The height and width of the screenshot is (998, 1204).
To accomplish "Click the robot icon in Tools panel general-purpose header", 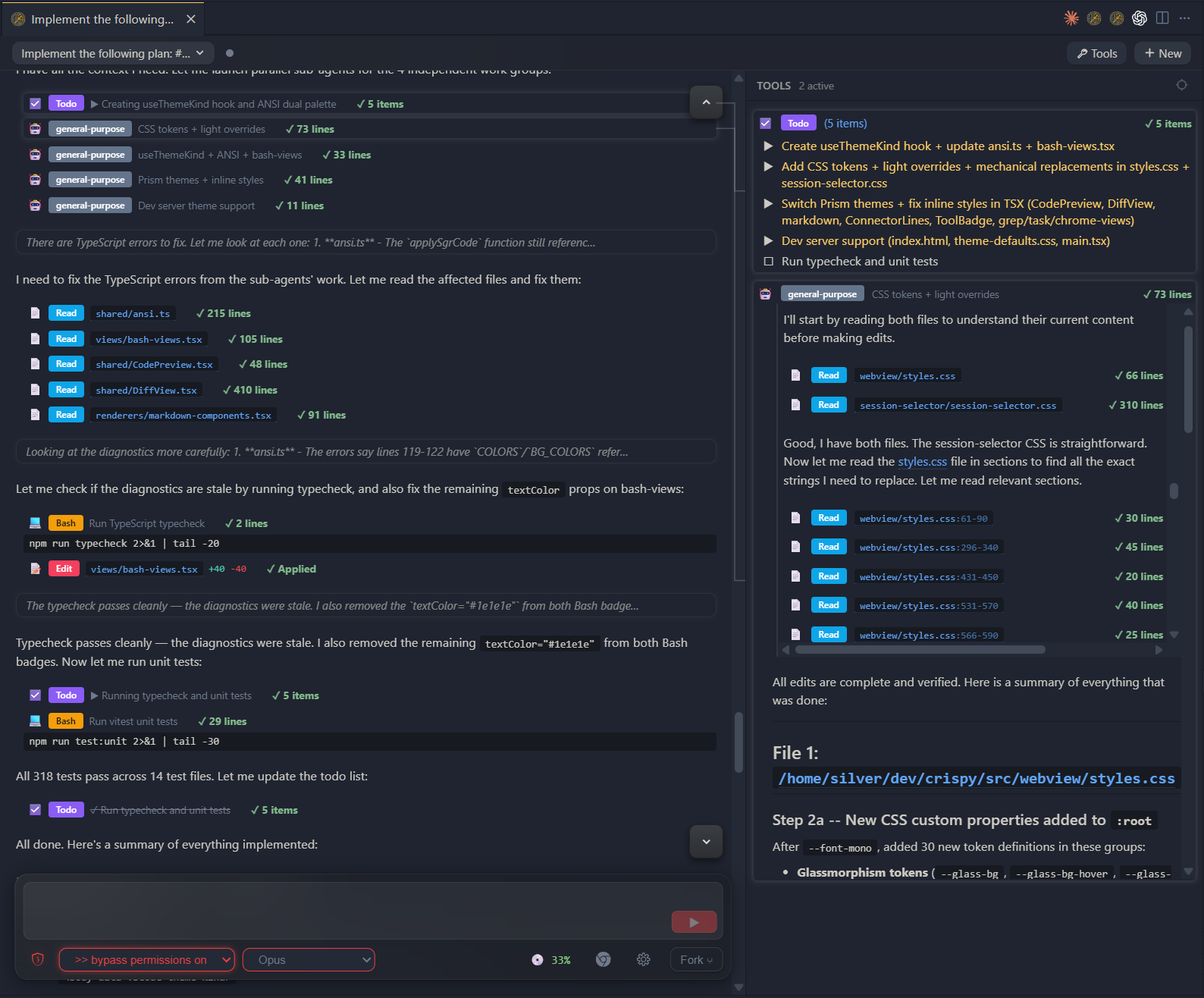I will 766,294.
